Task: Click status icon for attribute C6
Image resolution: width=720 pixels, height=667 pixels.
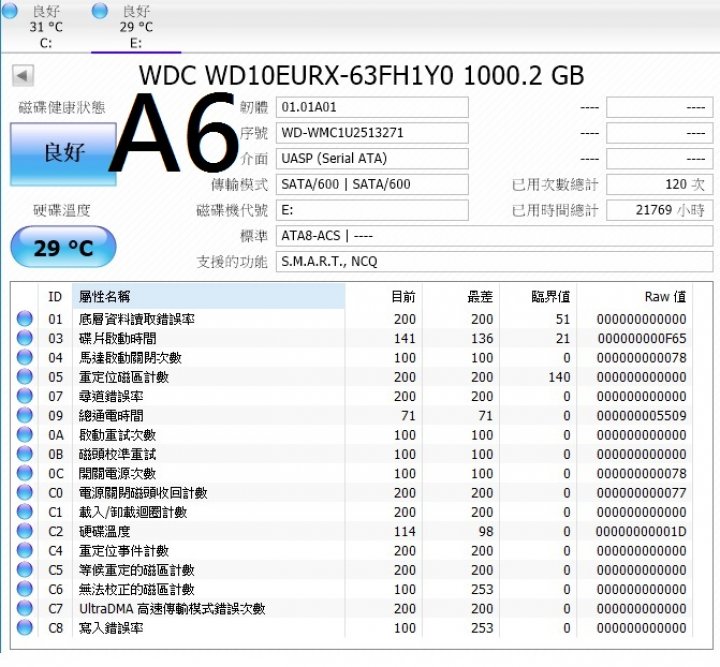Action: point(25,589)
